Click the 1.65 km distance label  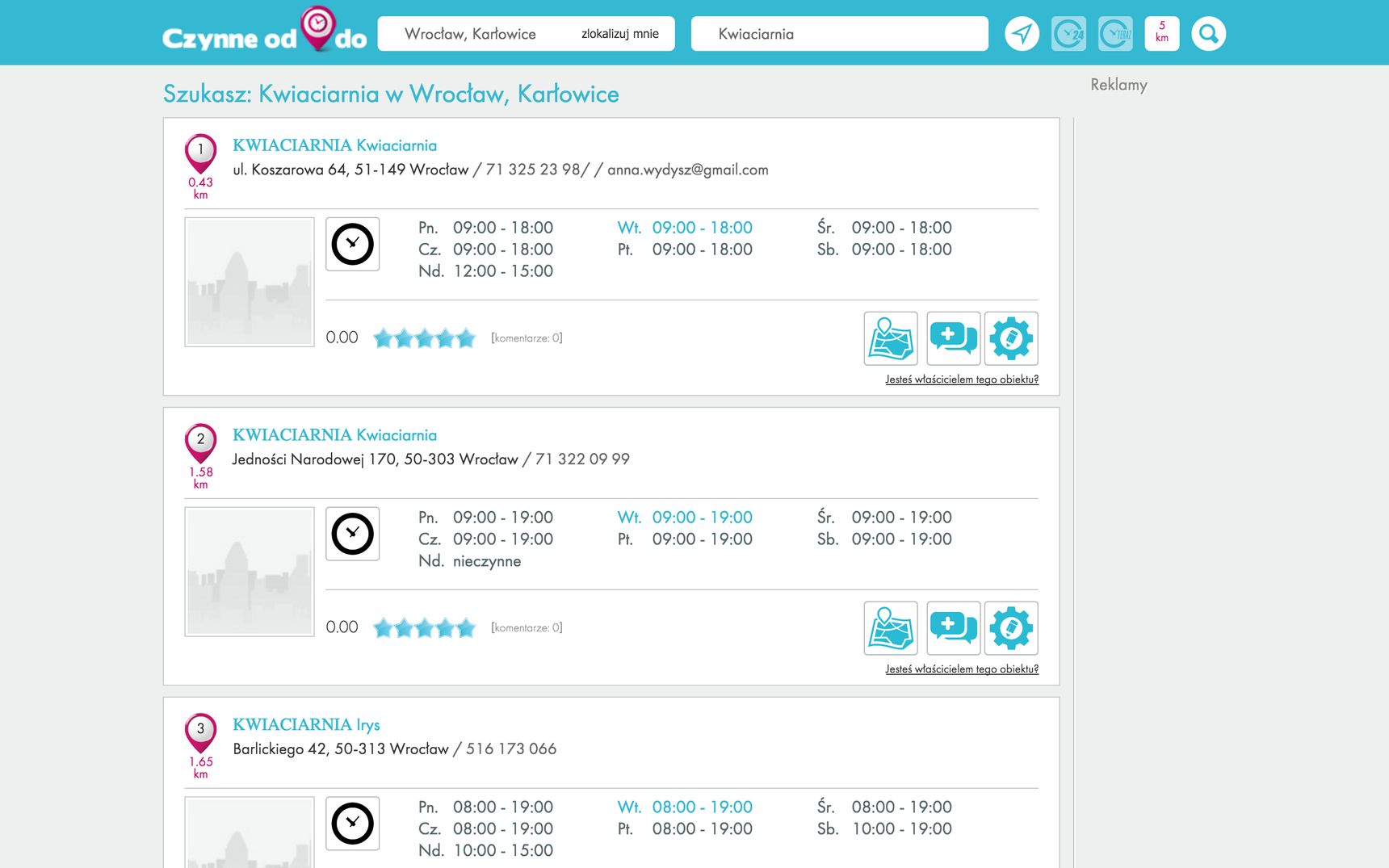pos(200,768)
